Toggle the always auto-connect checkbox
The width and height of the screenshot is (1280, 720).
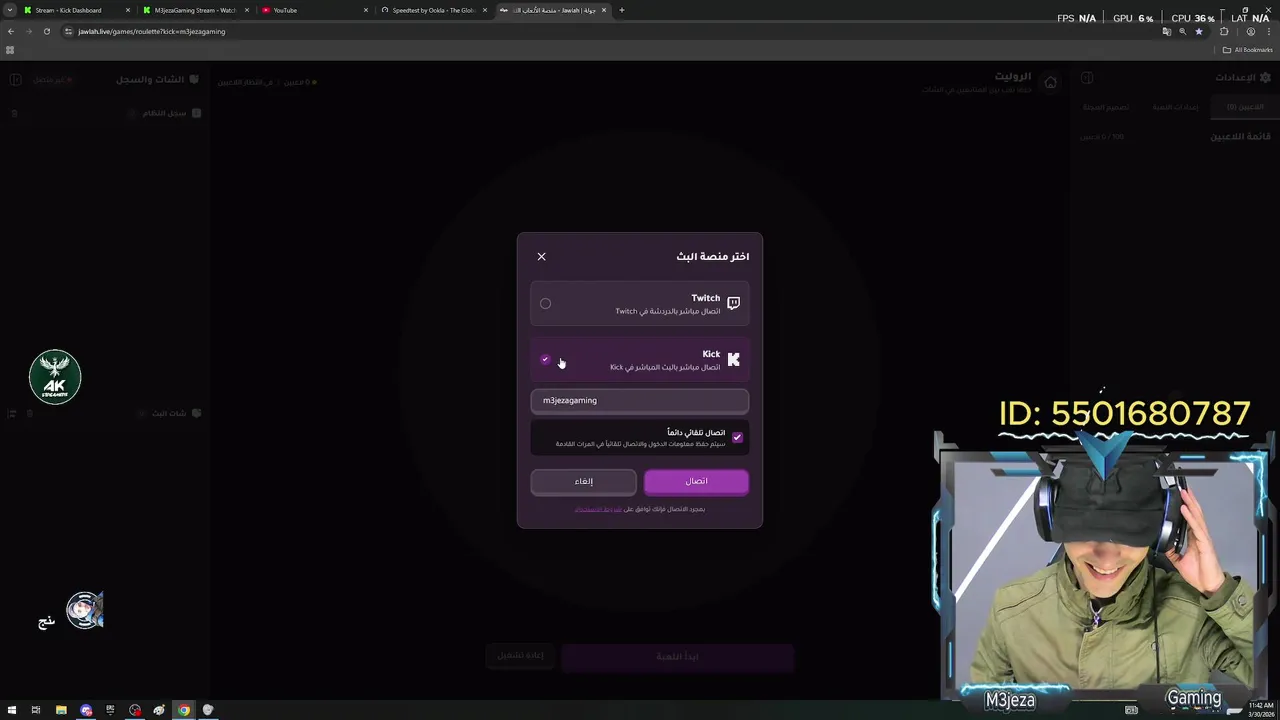point(737,437)
